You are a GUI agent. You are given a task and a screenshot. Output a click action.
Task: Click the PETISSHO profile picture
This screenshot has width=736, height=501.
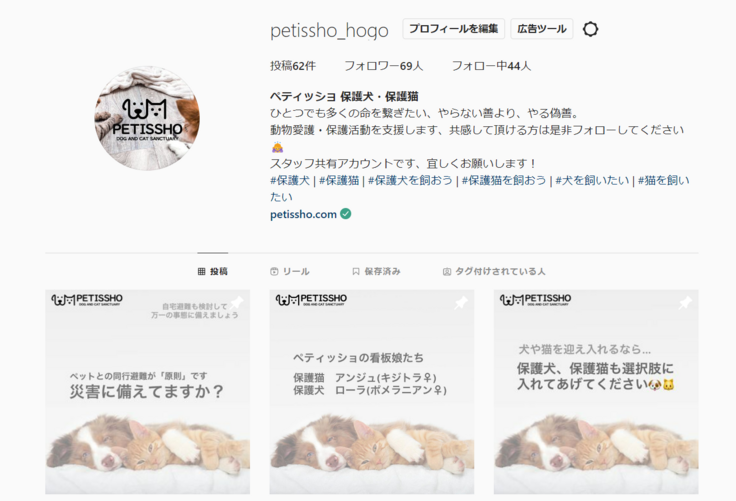coord(147,118)
